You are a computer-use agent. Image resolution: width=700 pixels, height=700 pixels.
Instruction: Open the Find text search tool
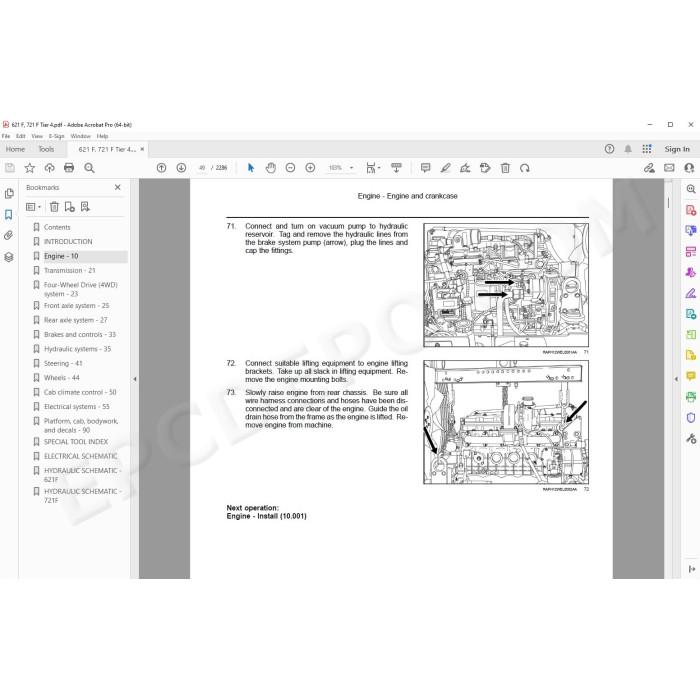pos(89,168)
